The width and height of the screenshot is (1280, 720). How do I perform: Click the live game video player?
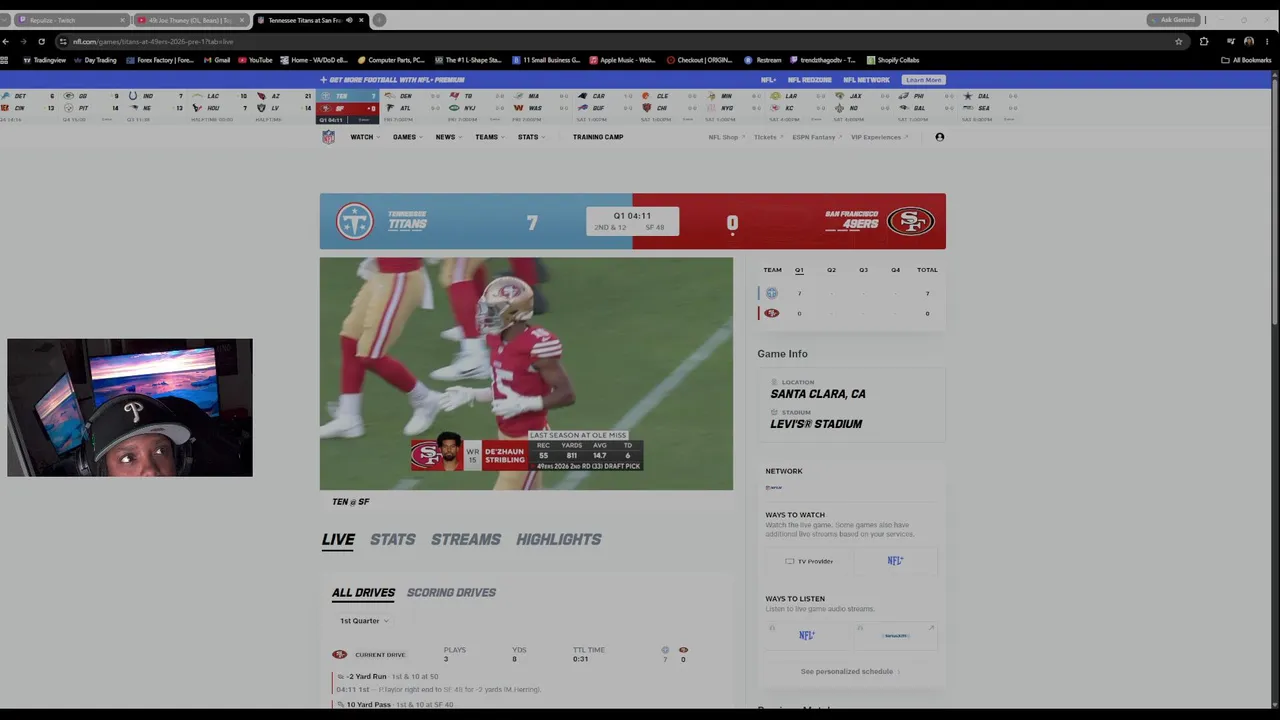pyautogui.click(x=526, y=374)
